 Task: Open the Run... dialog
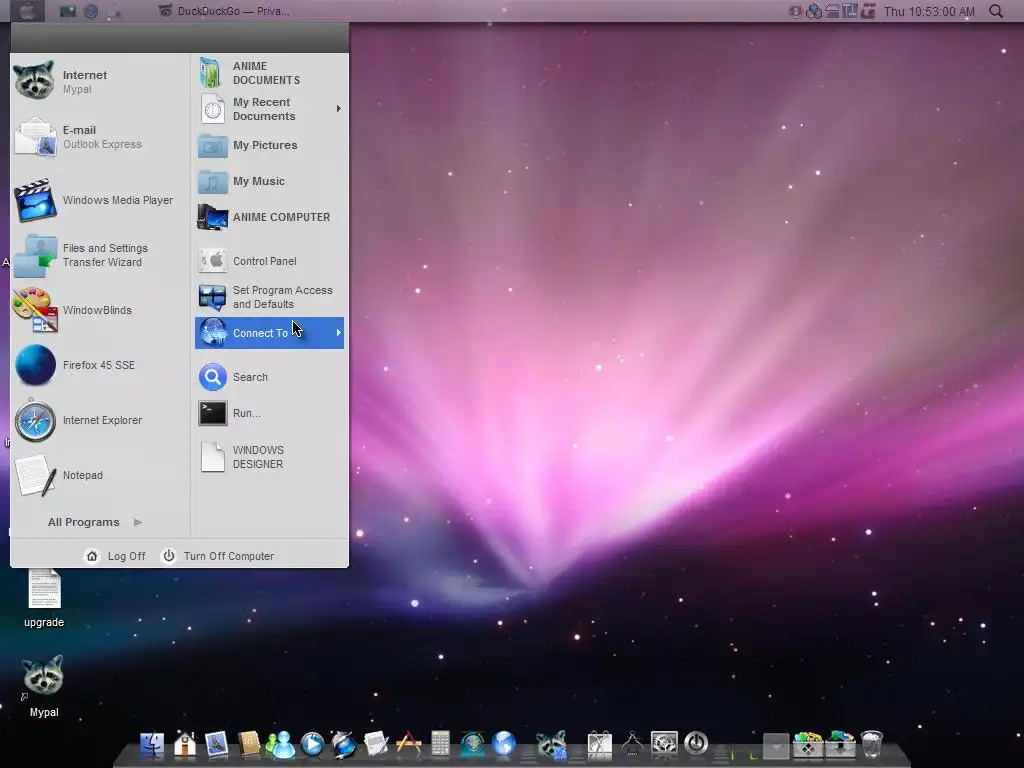269,413
